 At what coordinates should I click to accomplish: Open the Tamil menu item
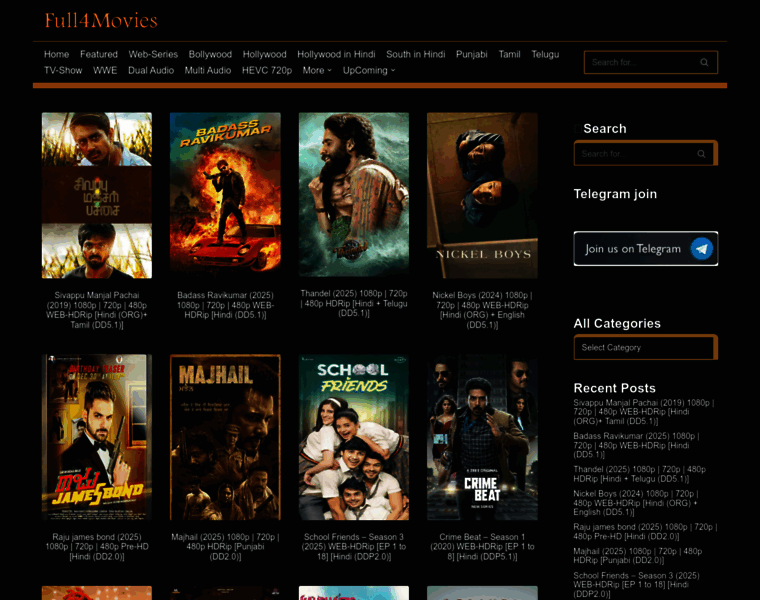pyautogui.click(x=509, y=54)
